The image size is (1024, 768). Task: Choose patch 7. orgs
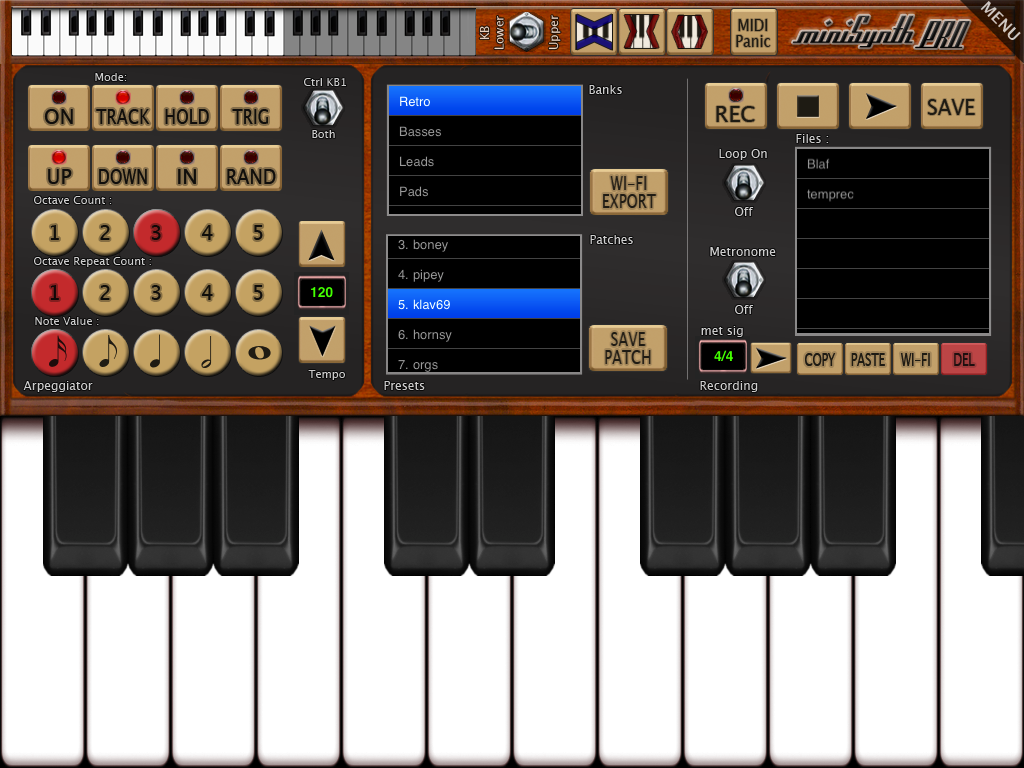484,362
